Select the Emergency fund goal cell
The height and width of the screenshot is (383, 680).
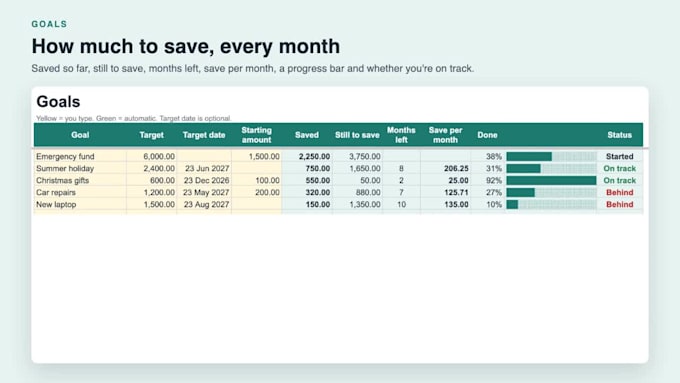pos(80,156)
